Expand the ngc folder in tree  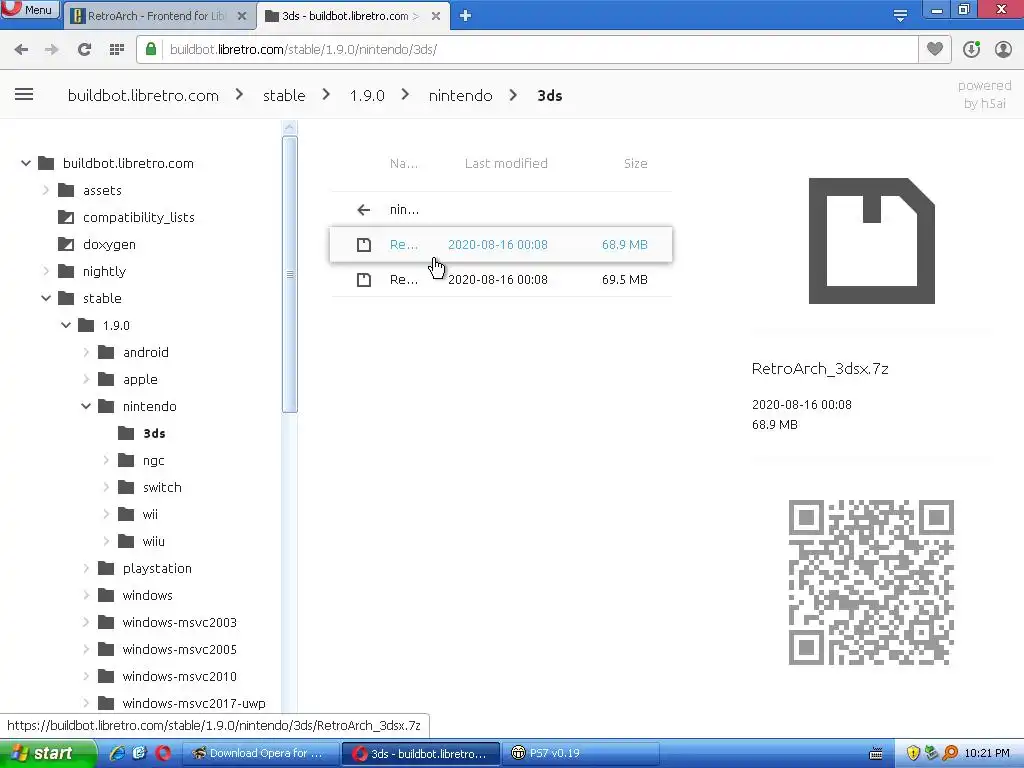pos(106,460)
